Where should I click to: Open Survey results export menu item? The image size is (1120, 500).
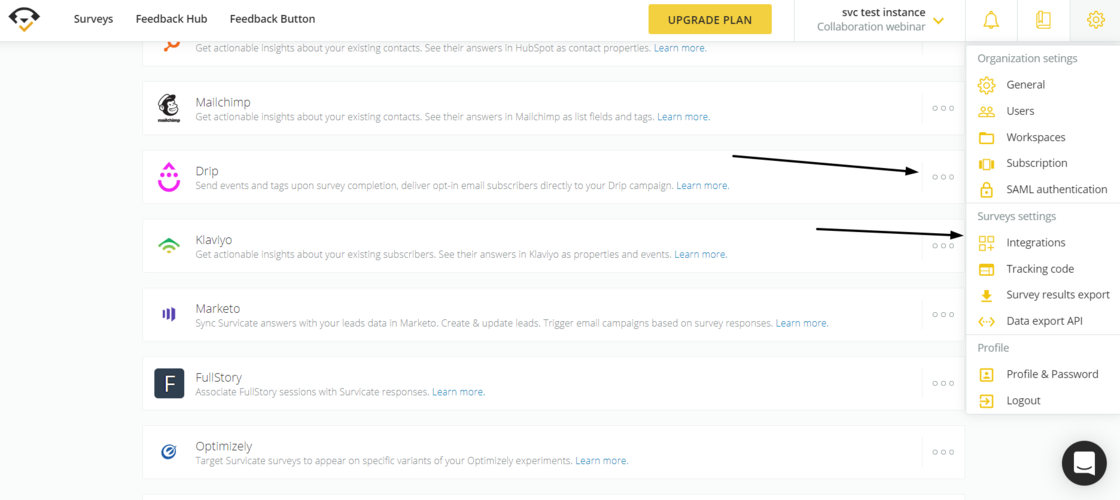1057,295
